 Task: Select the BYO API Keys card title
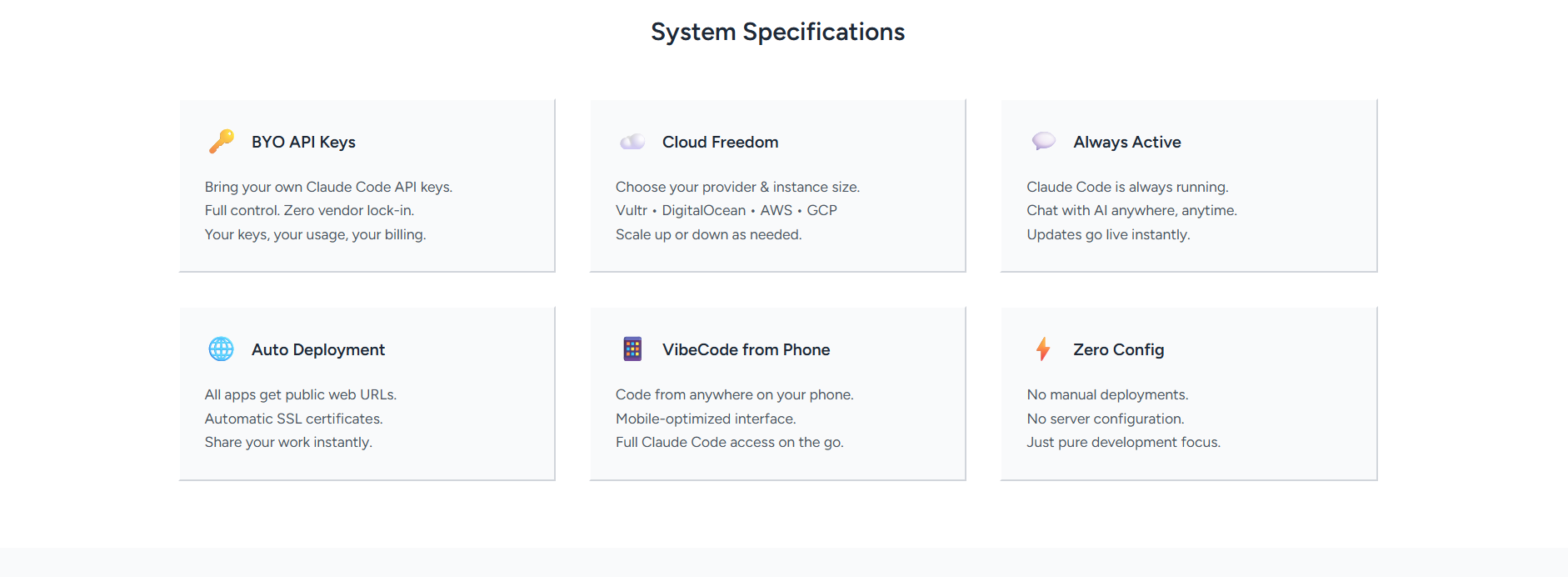303,142
